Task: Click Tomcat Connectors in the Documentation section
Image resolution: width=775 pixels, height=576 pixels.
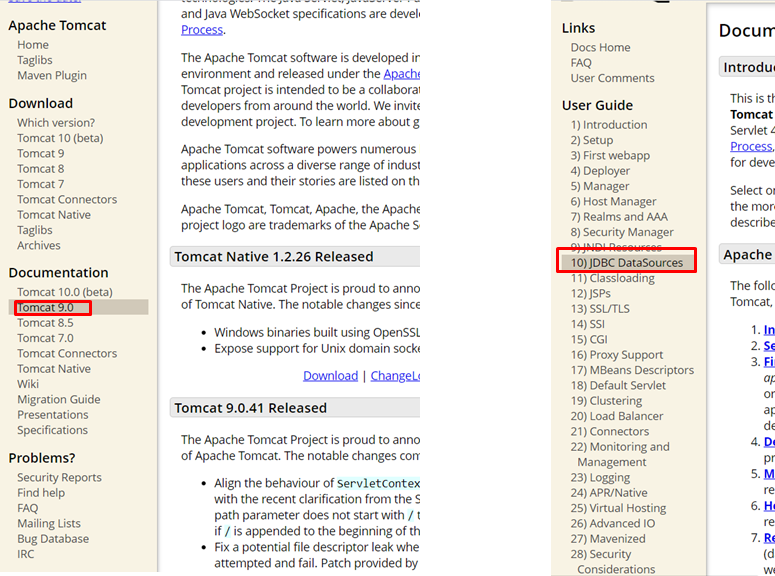Action: pos(67,353)
